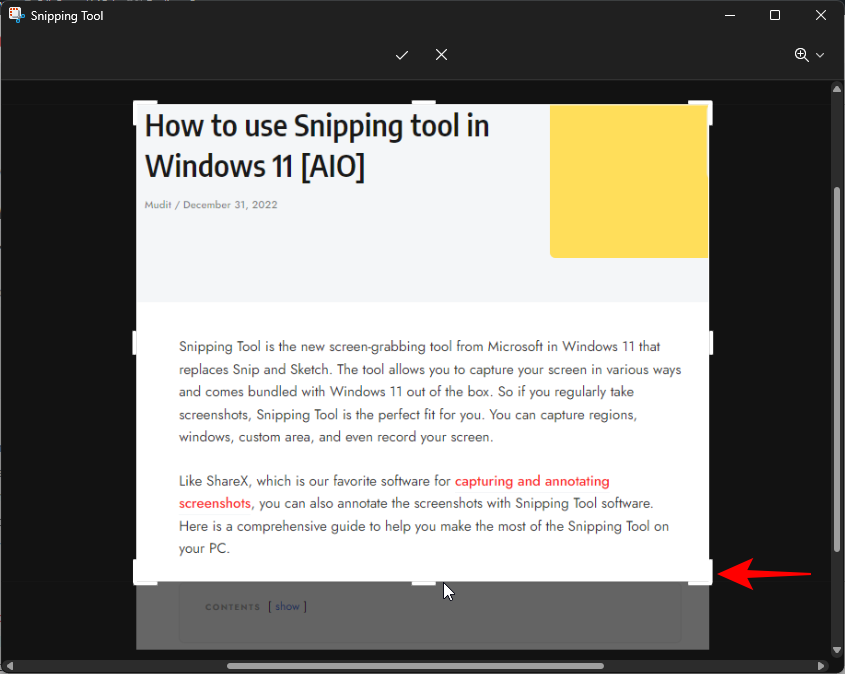
Task: Click the top-center crop edge handle
Action: pyautogui.click(x=424, y=102)
